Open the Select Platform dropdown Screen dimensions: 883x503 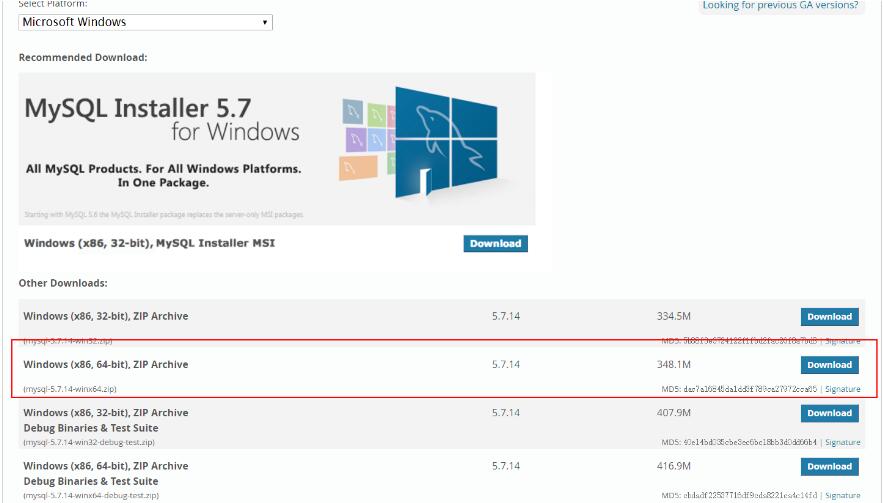[145, 22]
